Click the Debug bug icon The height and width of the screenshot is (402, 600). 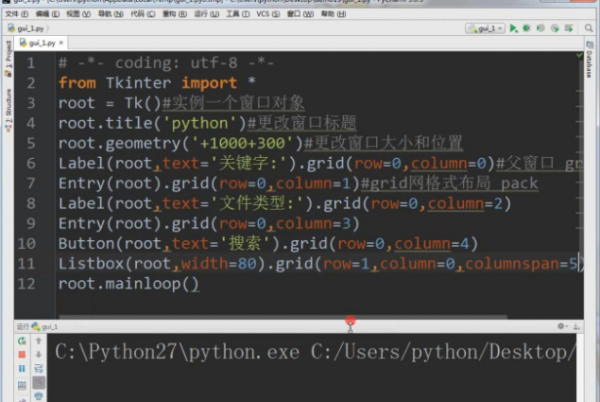click(525, 29)
